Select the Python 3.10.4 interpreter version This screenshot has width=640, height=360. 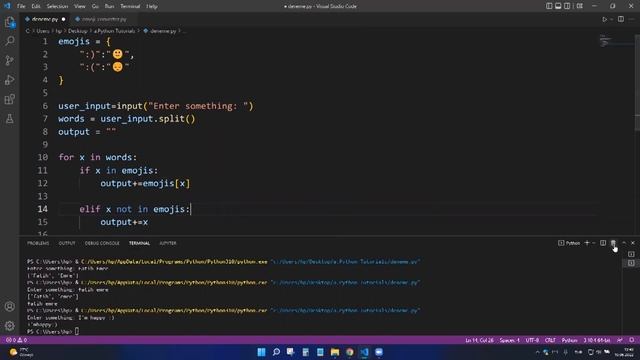tap(597, 340)
